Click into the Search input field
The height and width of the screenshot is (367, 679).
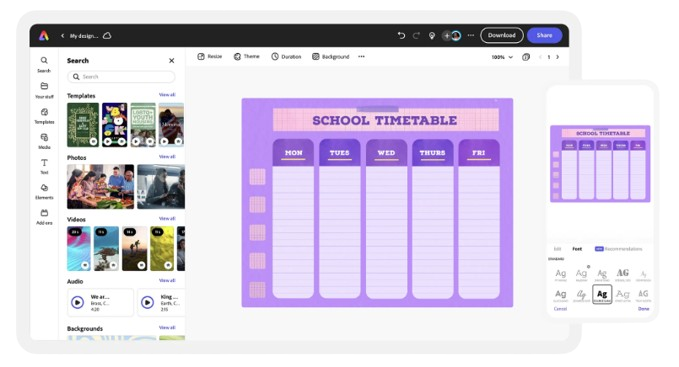[121, 77]
